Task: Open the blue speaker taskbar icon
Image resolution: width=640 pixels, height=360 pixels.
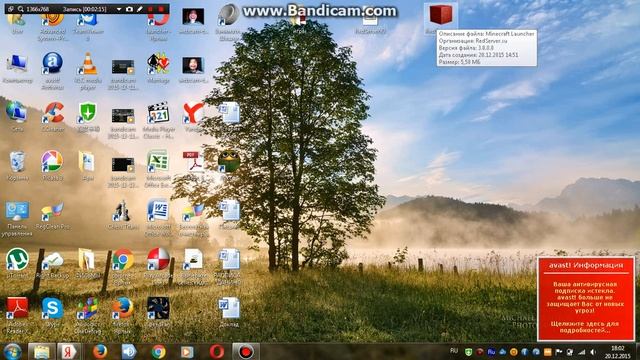Action: (x=129, y=351)
